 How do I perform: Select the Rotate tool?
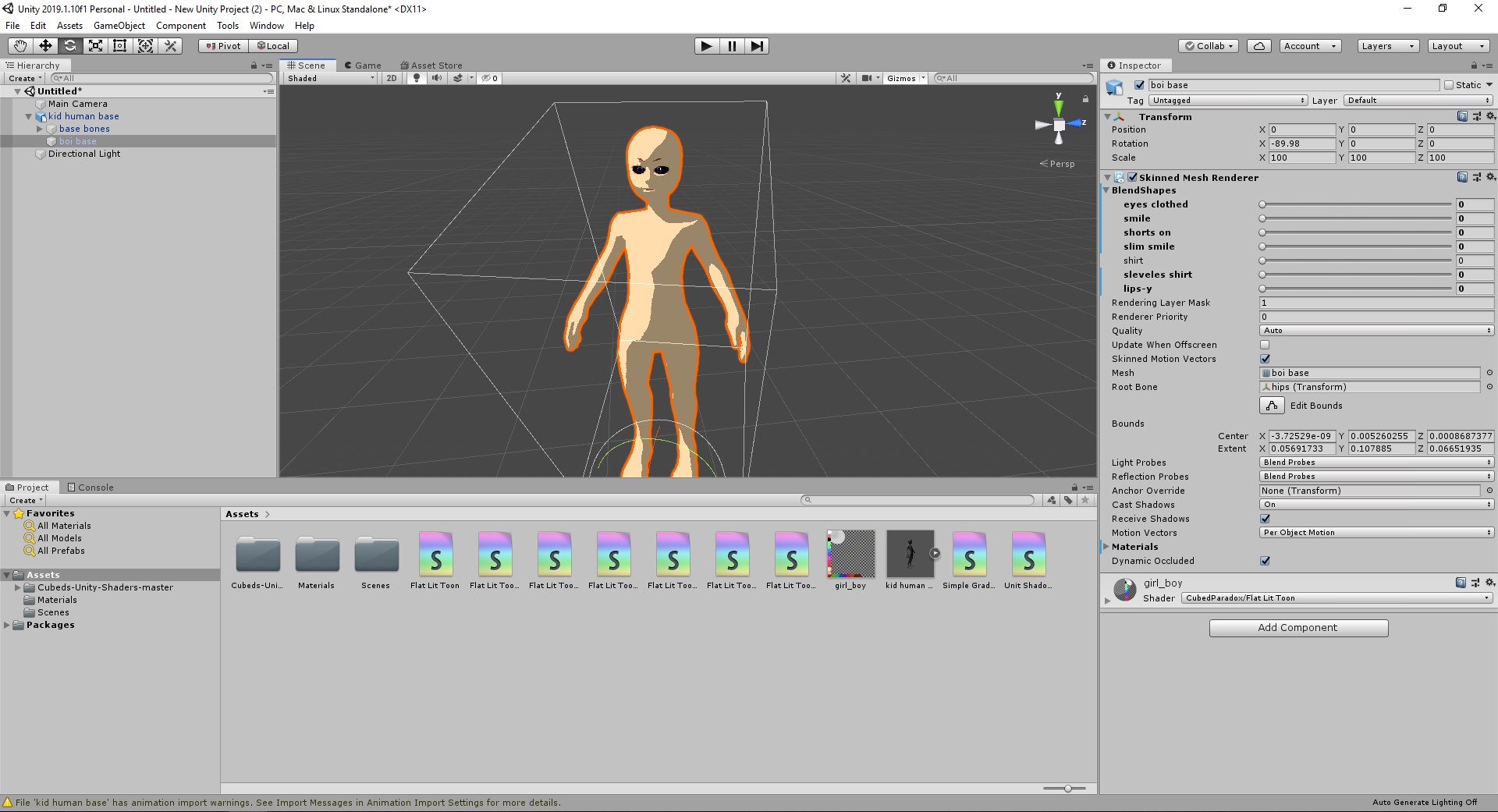point(70,46)
